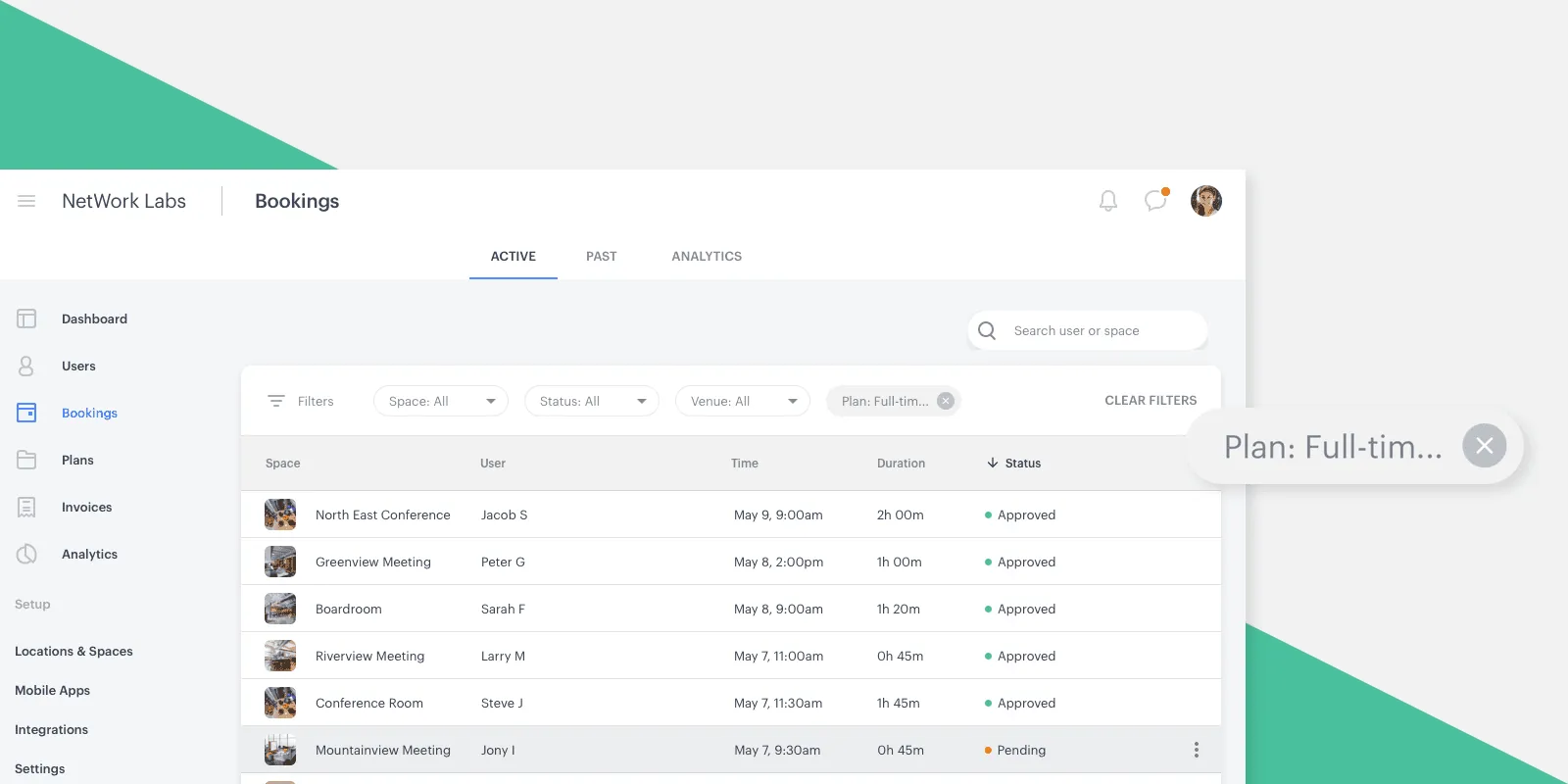This screenshot has width=1568, height=784.
Task: Open the chat messages icon
Action: [1156, 200]
